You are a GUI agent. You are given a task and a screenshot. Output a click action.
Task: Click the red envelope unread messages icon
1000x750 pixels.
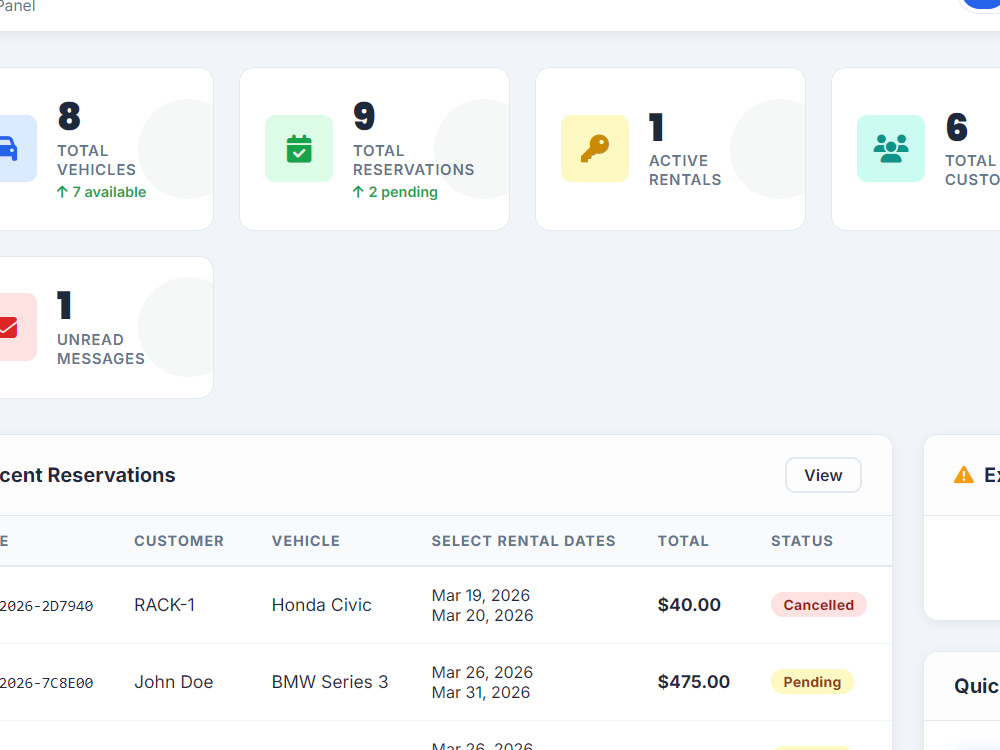click(8, 327)
